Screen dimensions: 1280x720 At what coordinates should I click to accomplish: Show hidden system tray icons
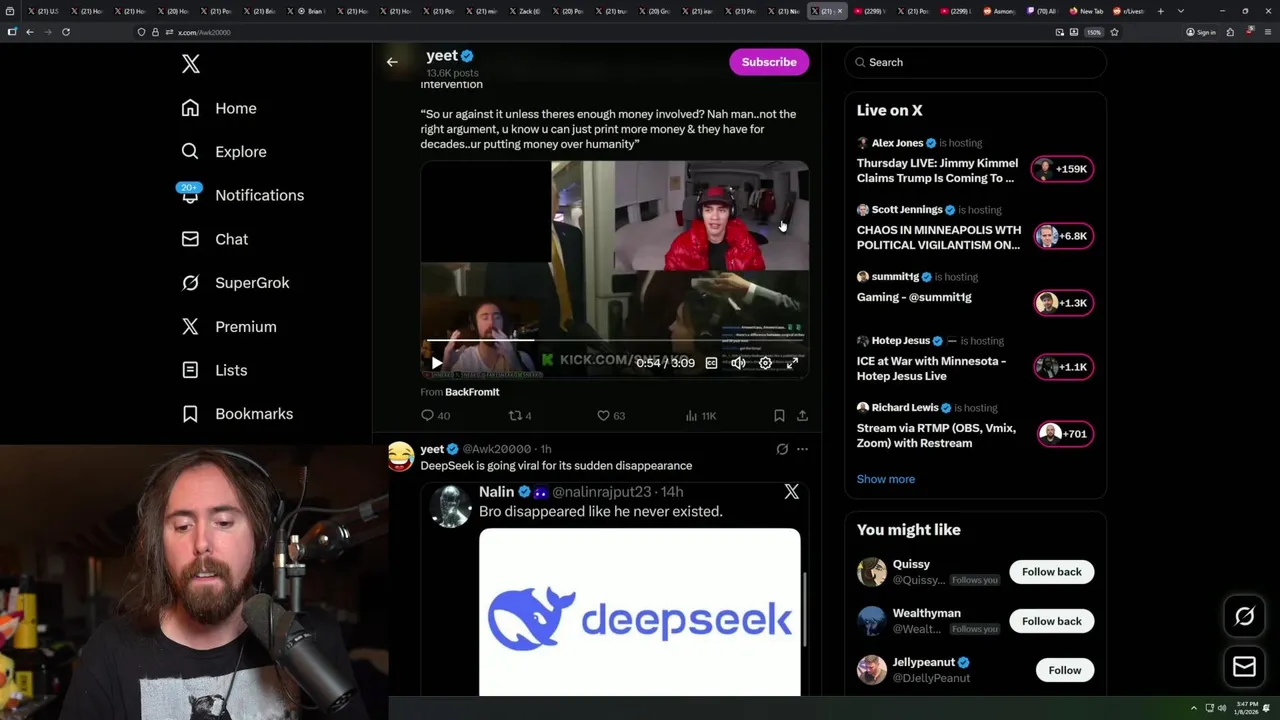(1193, 708)
